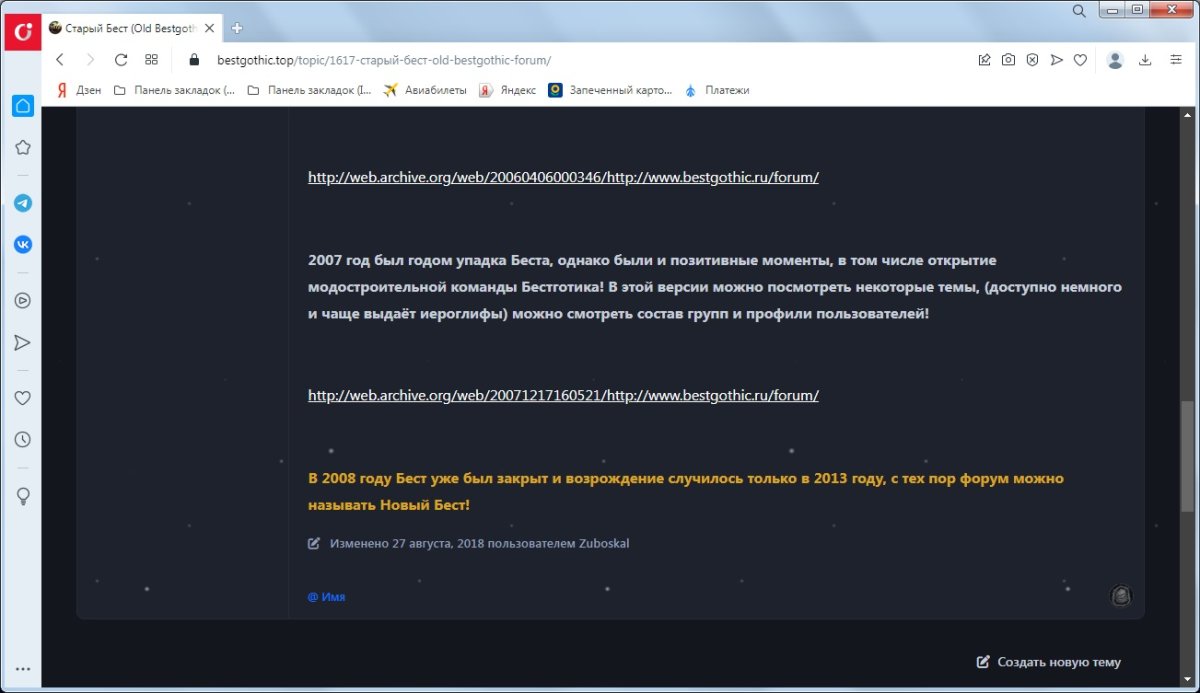Screen dimensions: 1200x693
Task: Go back to the previous page
Action: (x=60, y=60)
